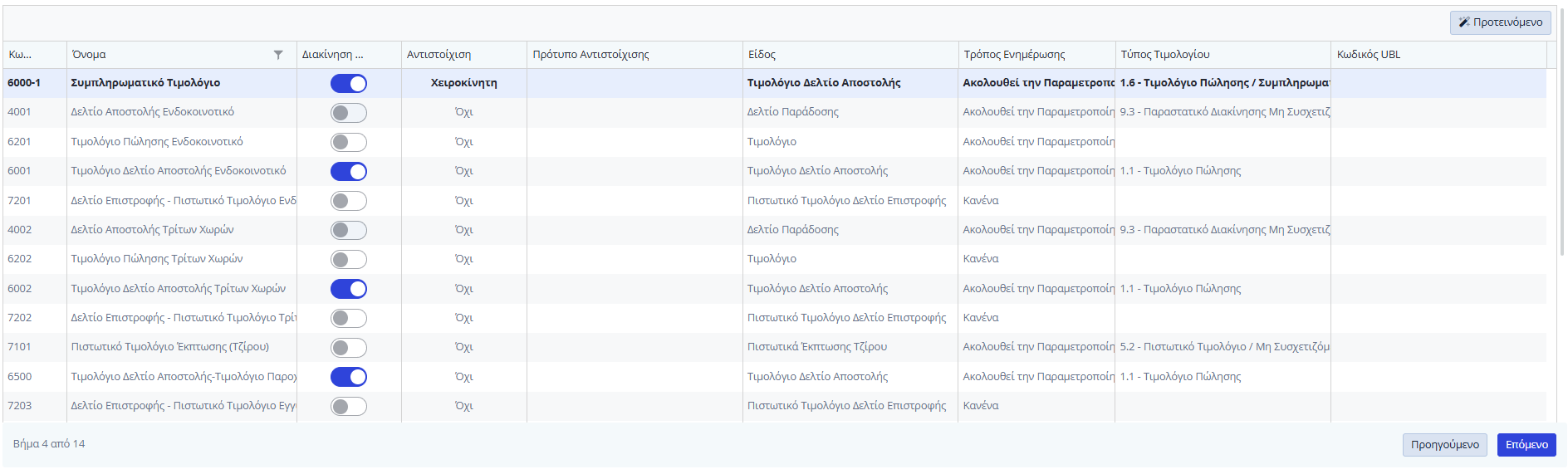Screen dimensions: 1568x474
Task: Go back with Προηγούμενο button
Action: coord(1444,445)
